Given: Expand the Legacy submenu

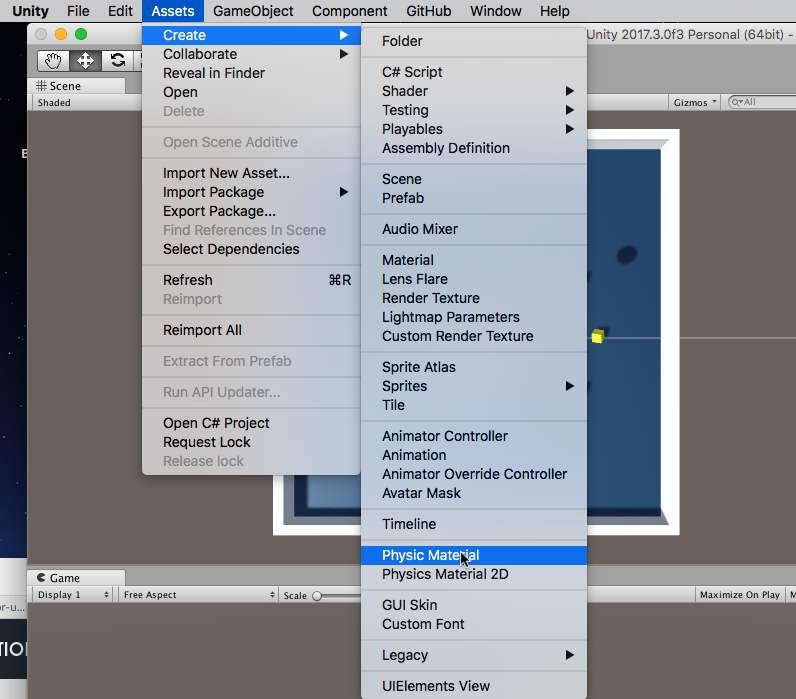Looking at the screenshot, I should coord(474,655).
